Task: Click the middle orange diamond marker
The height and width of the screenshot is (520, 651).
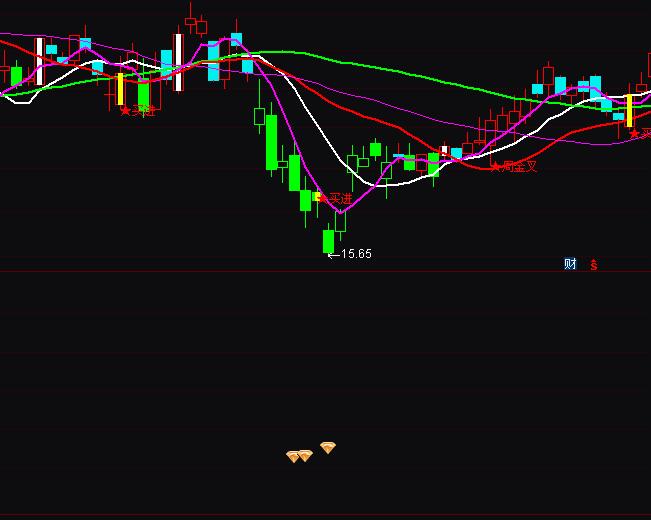Action: [x=305, y=456]
